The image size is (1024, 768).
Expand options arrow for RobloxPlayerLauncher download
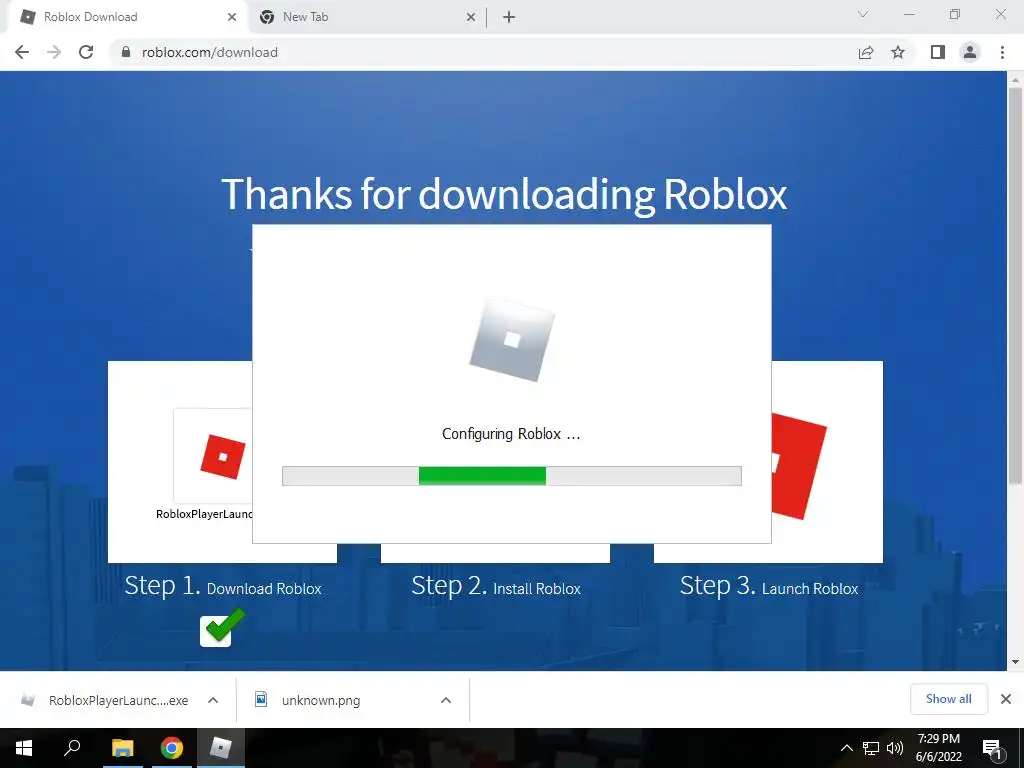click(x=213, y=700)
